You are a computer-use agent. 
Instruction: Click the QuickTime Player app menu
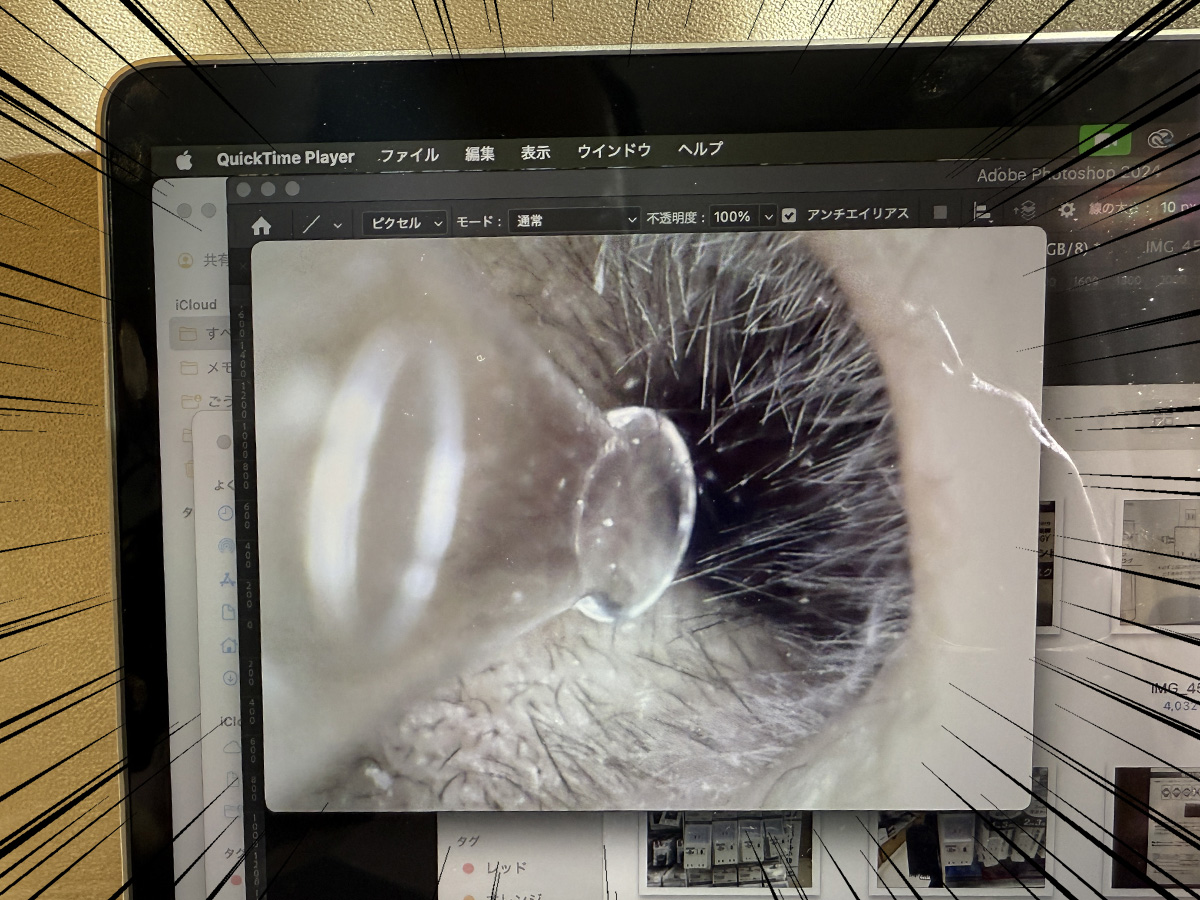(x=285, y=157)
